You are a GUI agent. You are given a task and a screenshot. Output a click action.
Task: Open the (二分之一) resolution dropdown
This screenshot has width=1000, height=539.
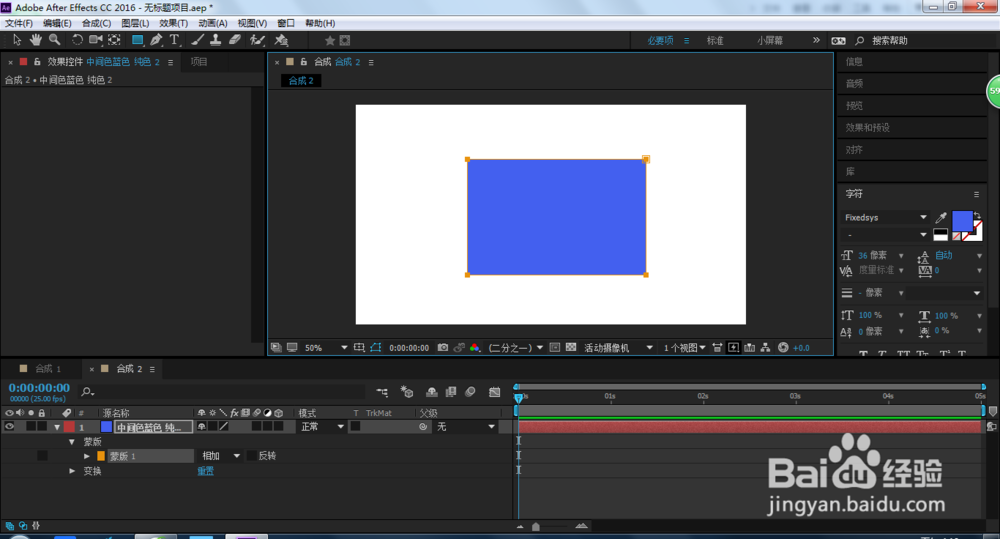pyautogui.click(x=515, y=348)
